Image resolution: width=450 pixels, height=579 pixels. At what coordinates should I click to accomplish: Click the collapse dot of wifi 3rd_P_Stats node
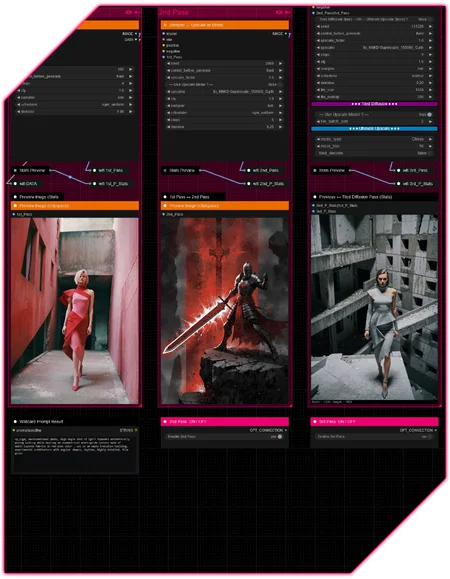coord(398,184)
